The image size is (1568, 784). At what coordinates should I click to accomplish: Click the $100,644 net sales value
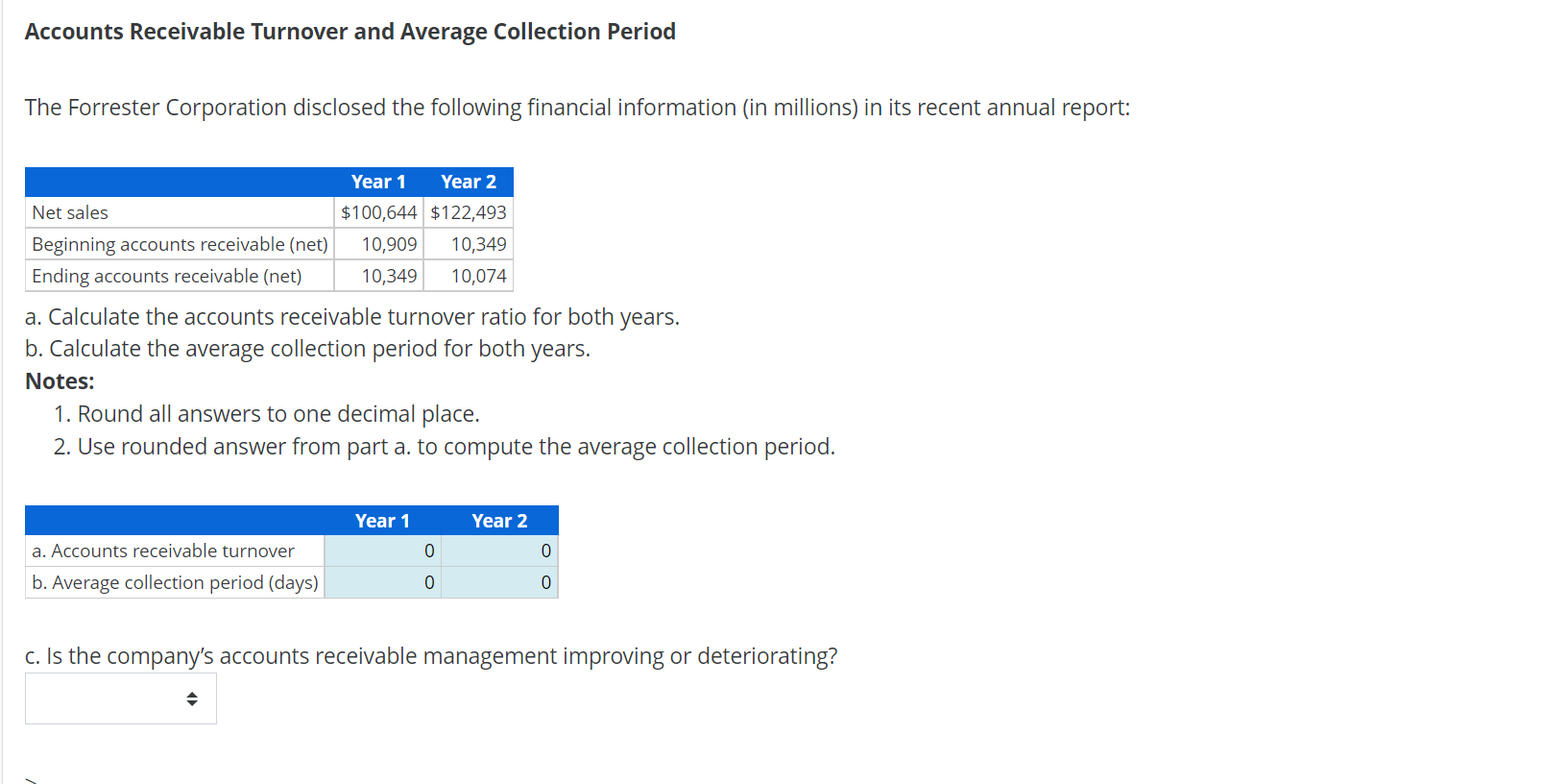378,212
